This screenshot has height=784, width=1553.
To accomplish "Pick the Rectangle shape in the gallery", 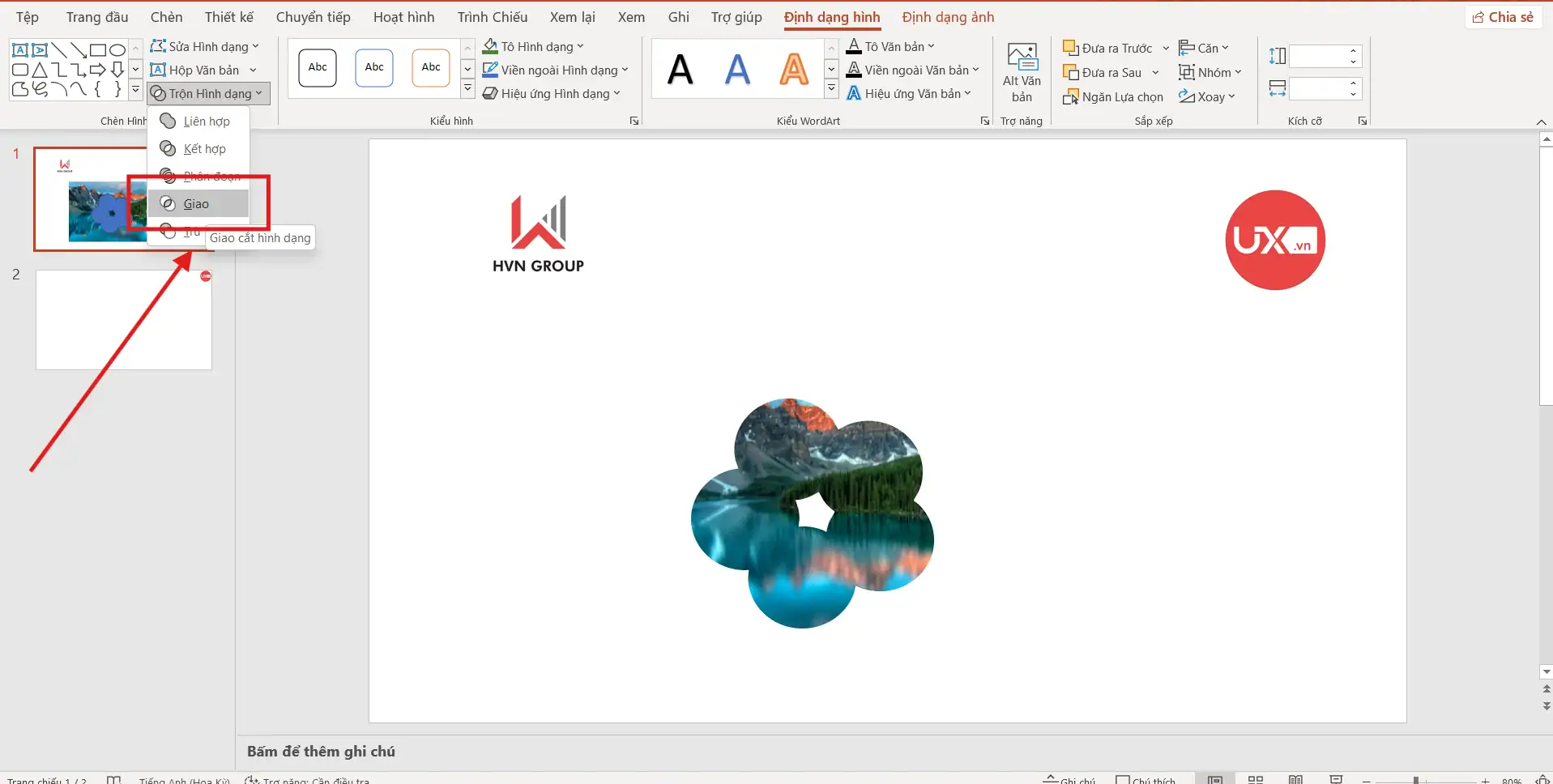I will coord(98,50).
